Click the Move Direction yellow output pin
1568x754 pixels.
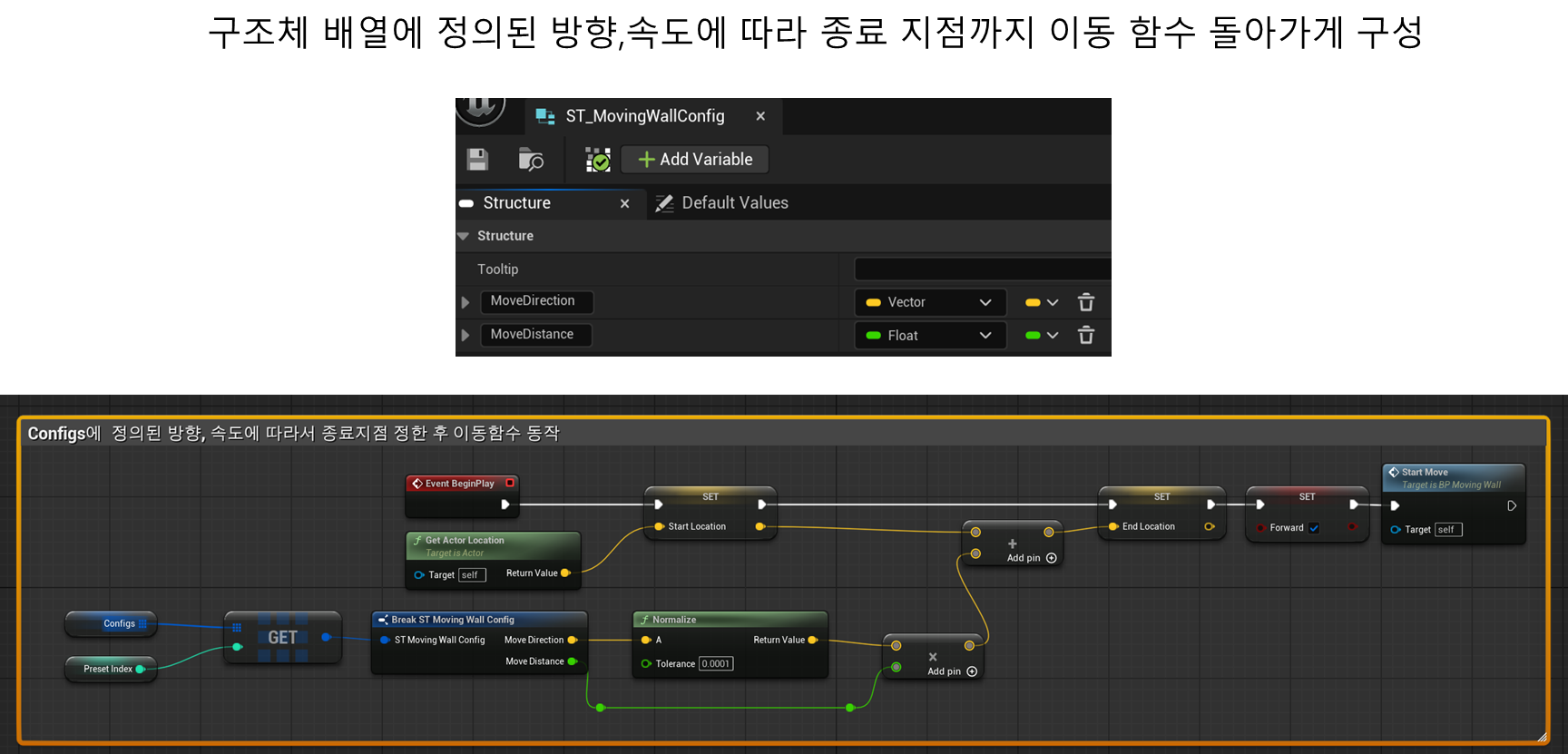[x=573, y=640]
